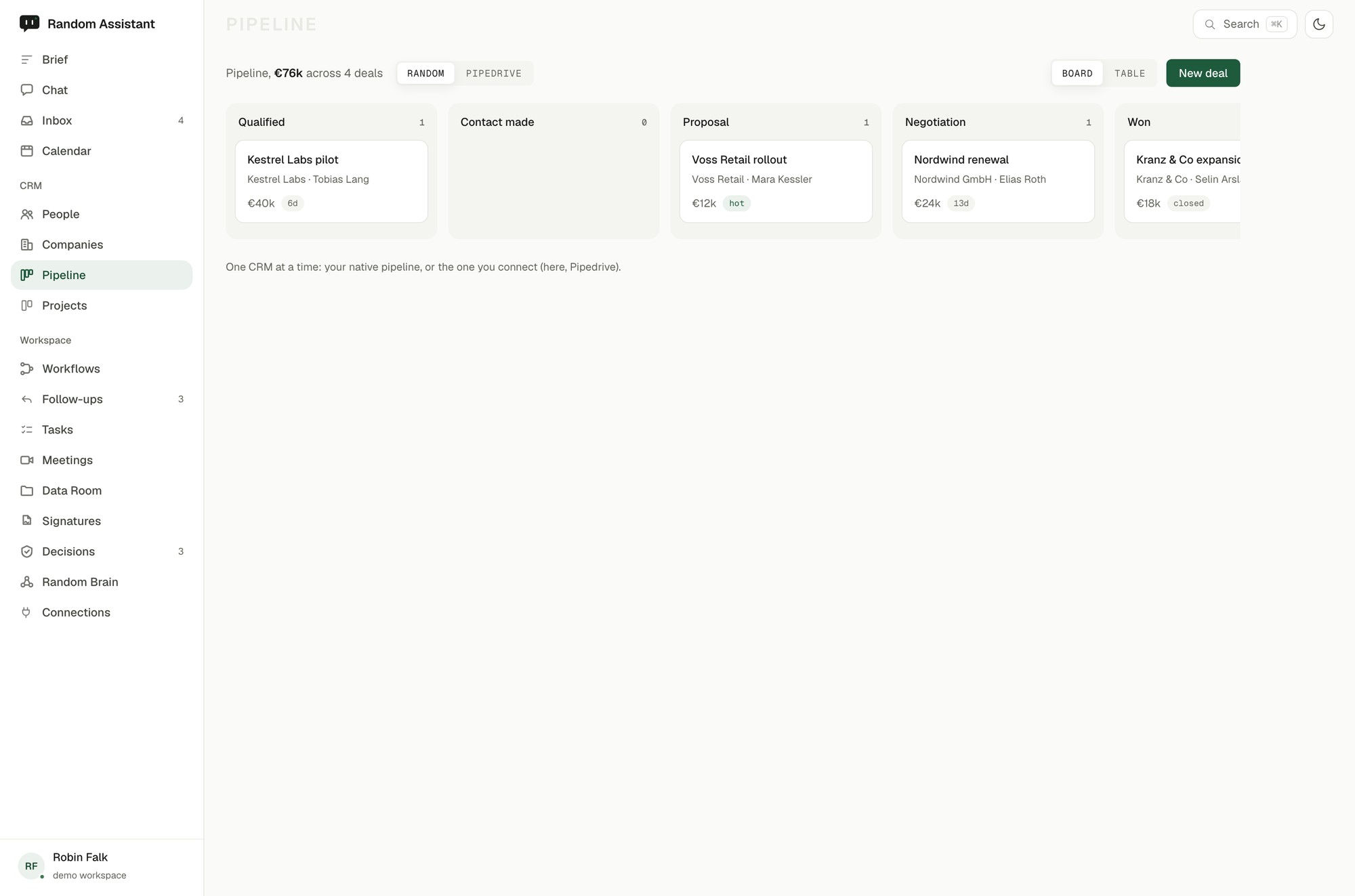Select the Board view option
The height and width of the screenshot is (896, 1355).
pos(1077,73)
